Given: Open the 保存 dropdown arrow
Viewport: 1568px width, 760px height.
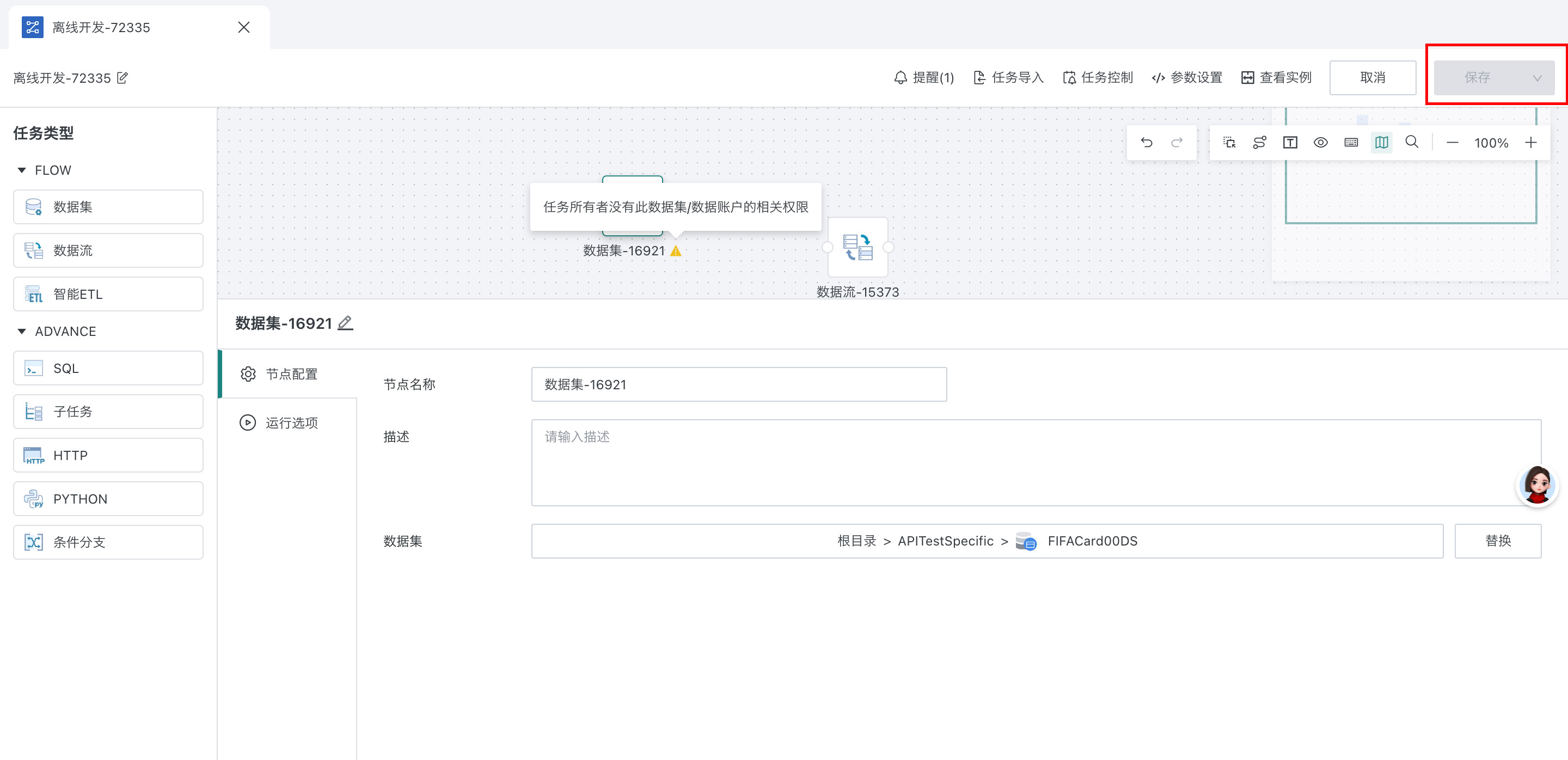Looking at the screenshot, I should (x=1536, y=78).
